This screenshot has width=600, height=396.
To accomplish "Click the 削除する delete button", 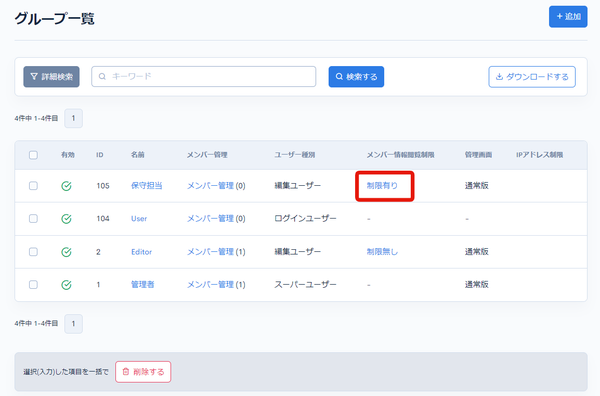I will 143,372.
